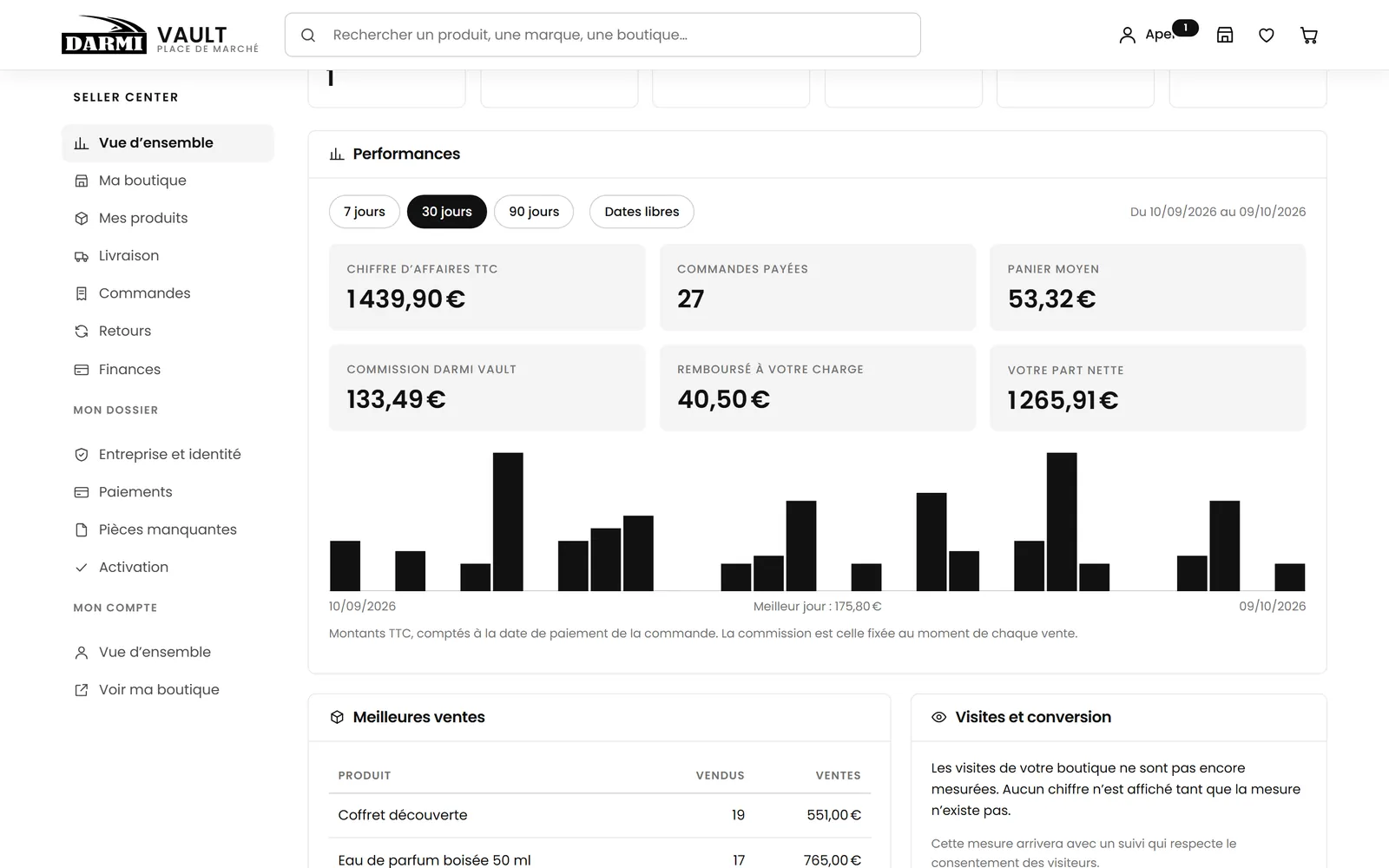Click the Chiffre d'affaires TTC card

(x=487, y=287)
